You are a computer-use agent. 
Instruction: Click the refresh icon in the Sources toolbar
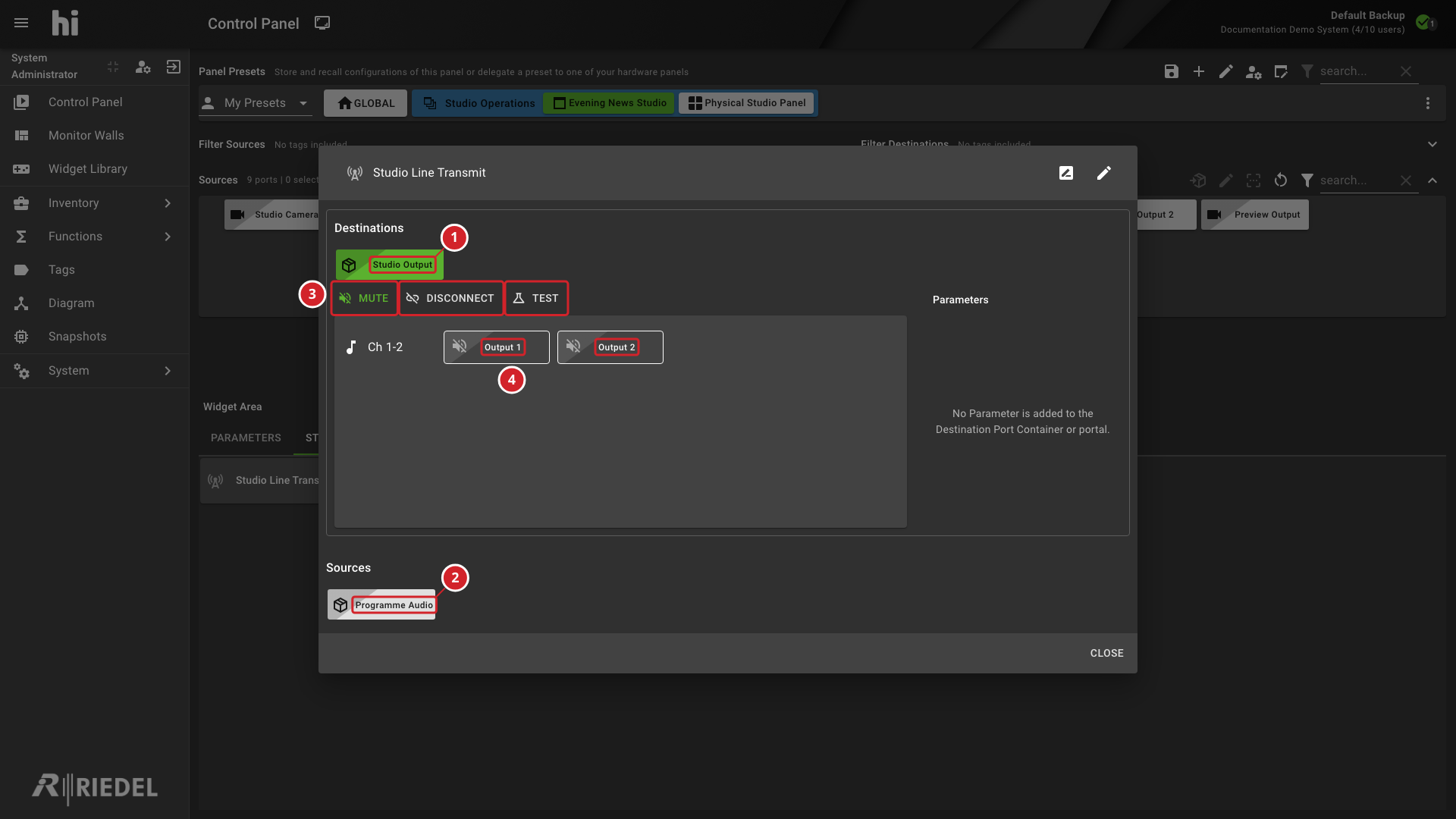click(1281, 180)
